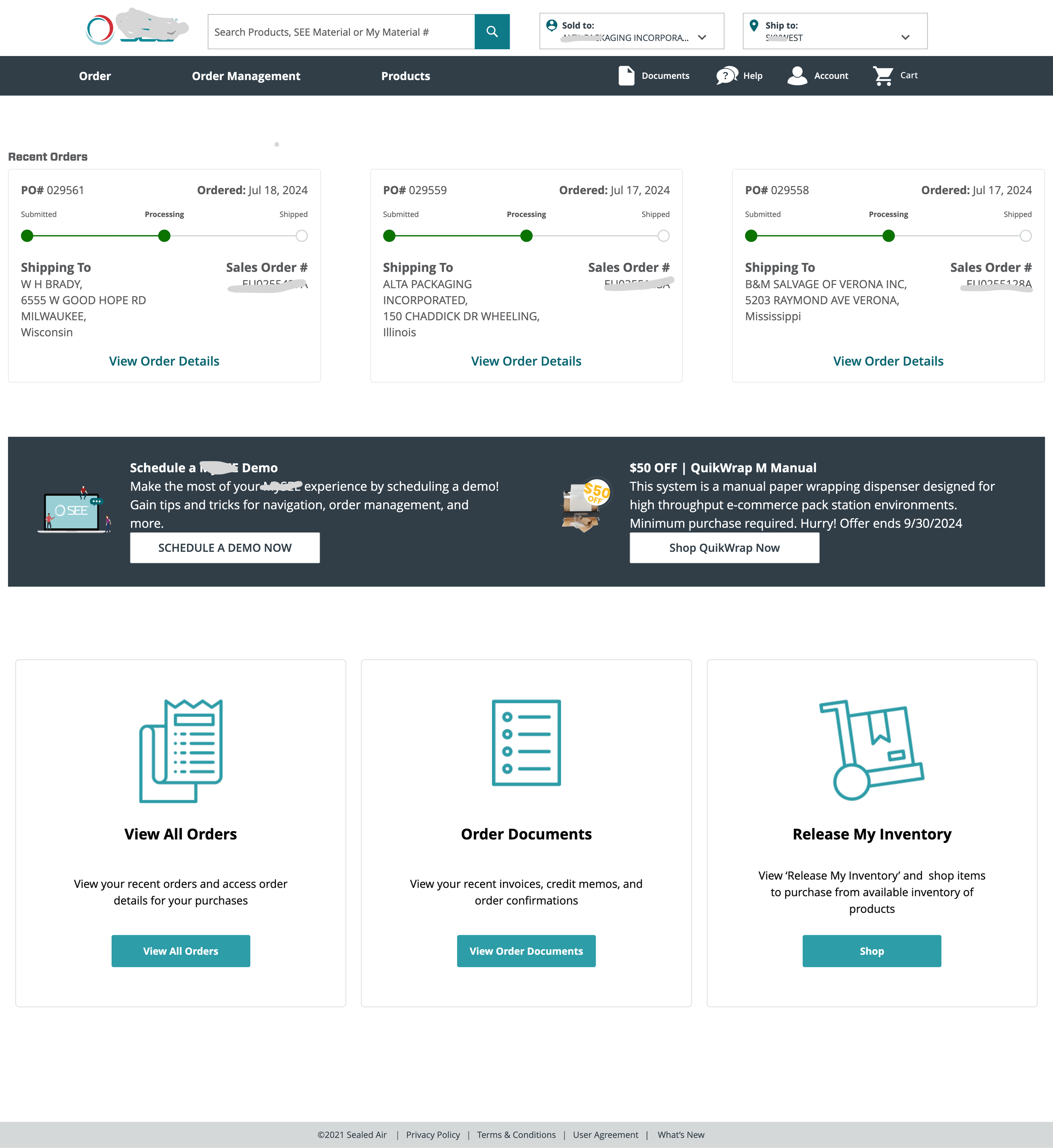Click the View All Orders receipt icon
Screen dimensions: 1053x1148
coord(181,751)
